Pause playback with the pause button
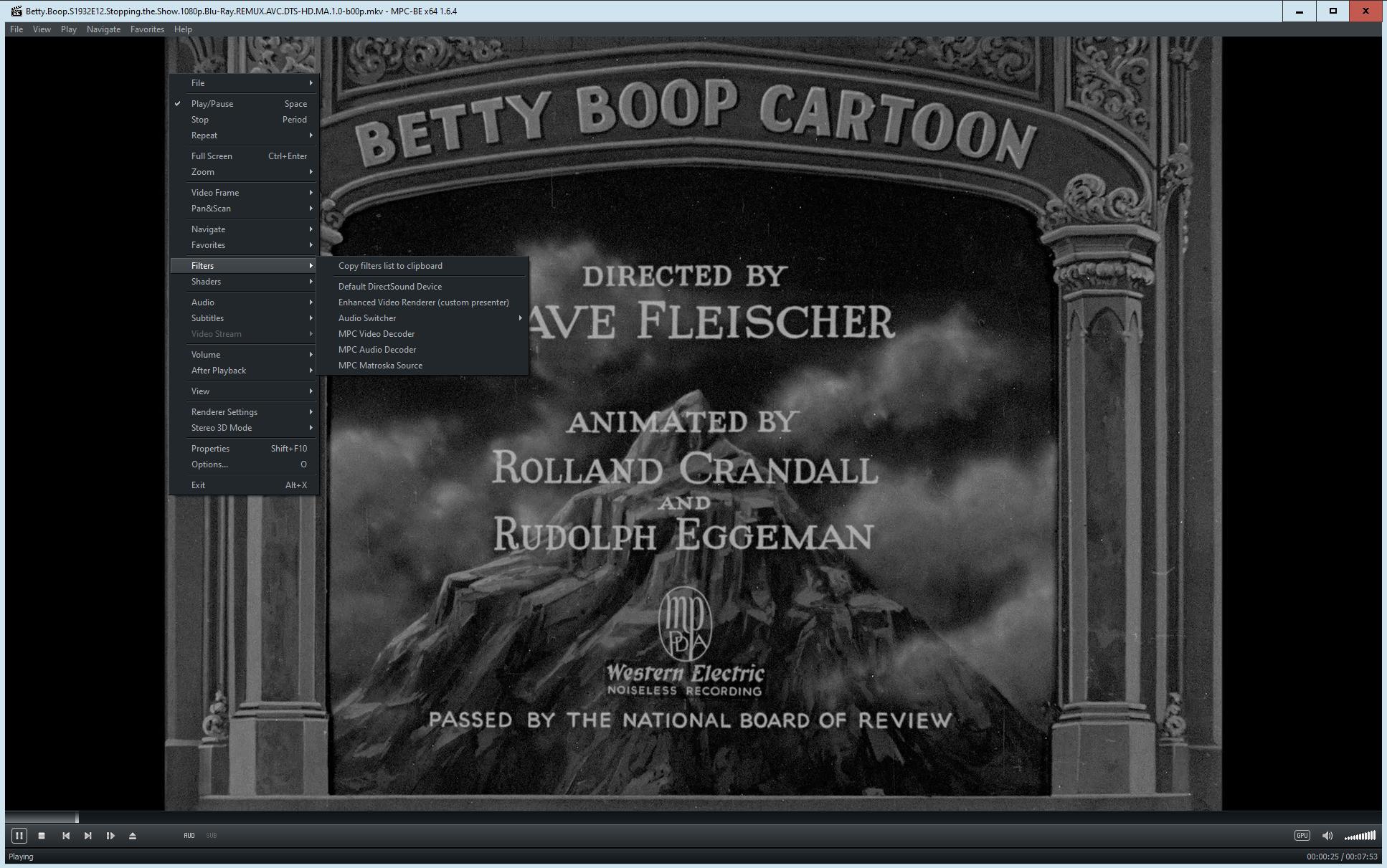Viewport: 1387px width, 868px height. [x=19, y=835]
